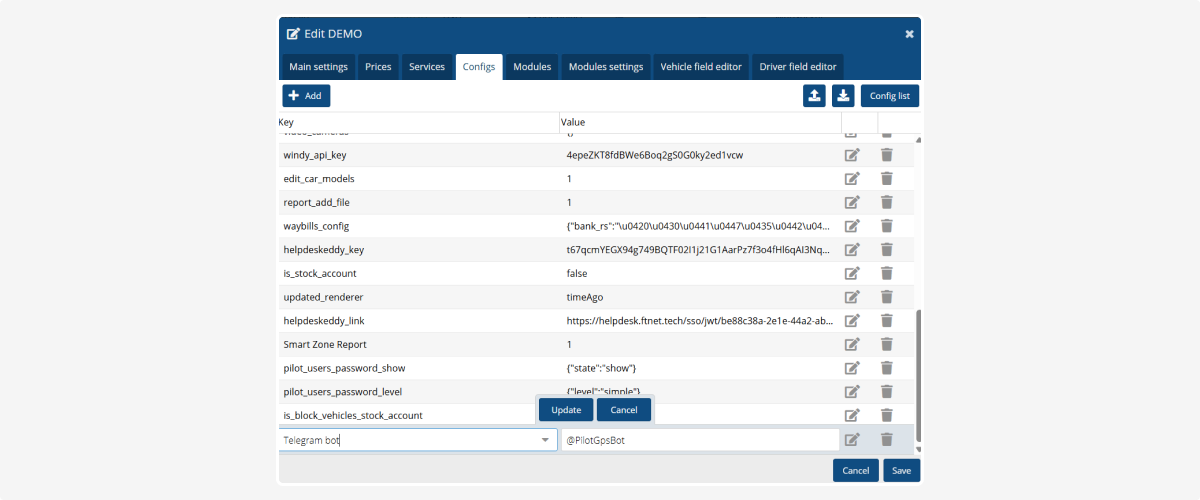The height and width of the screenshot is (500, 1200).
Task: Open the Telegram bot key dropdown
Action: pos(545,440)
